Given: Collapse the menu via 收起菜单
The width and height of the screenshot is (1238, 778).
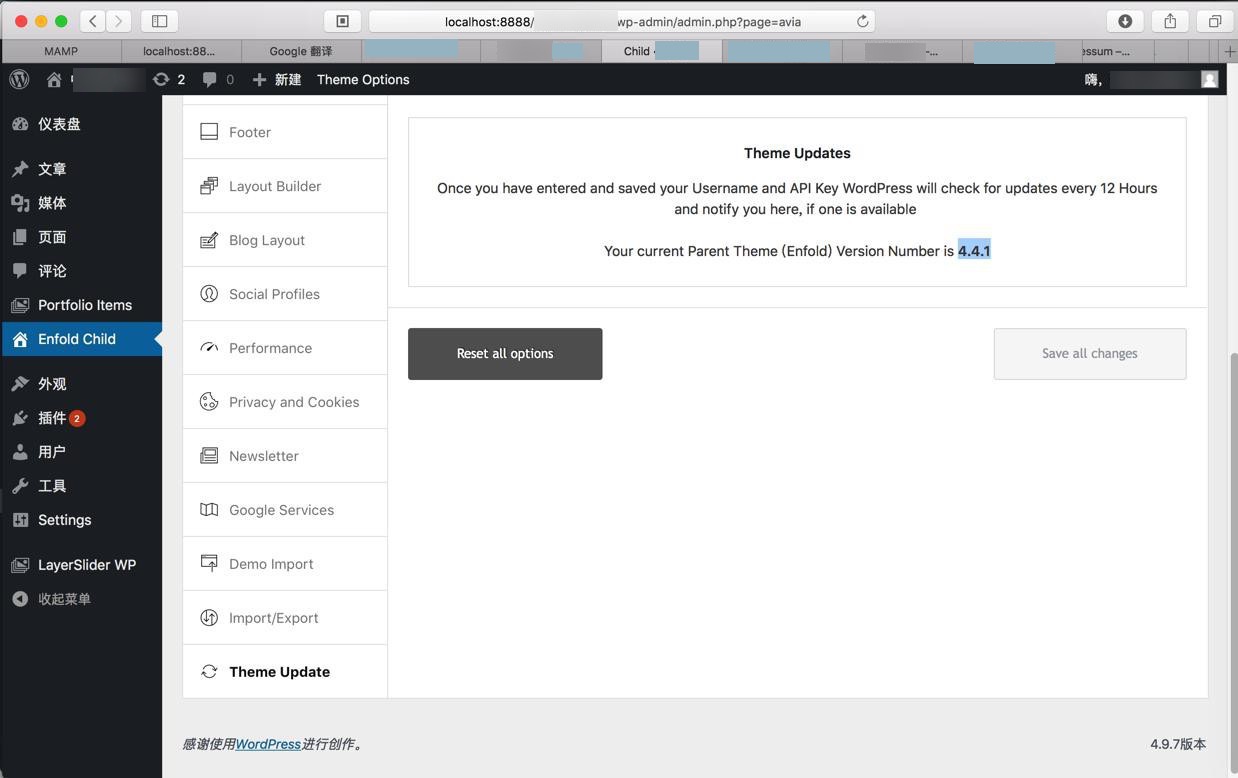Looking at the screenshot, I should 81,599.
